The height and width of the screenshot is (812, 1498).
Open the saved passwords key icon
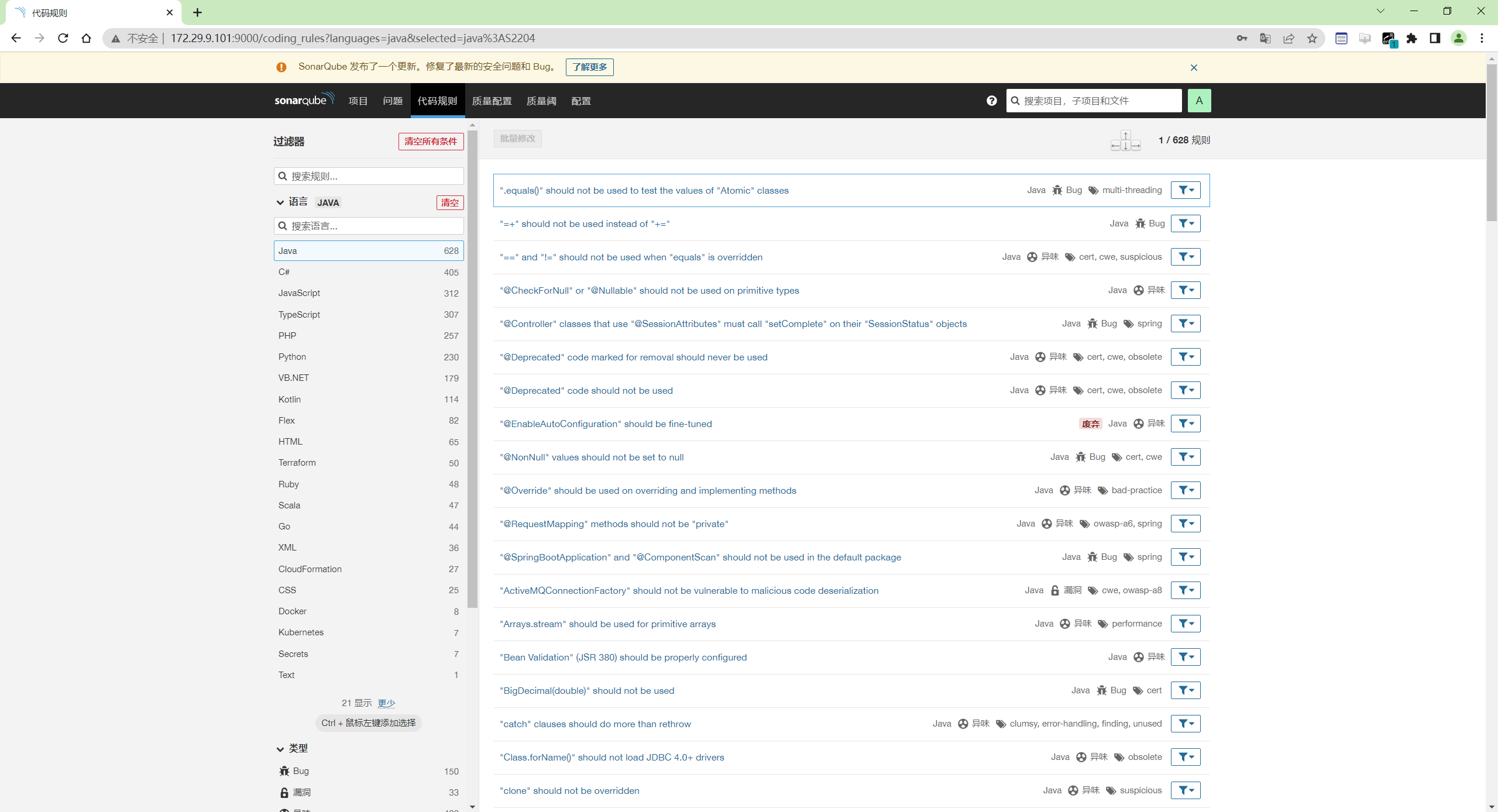pyautogui.click(x=1242, y=38)
